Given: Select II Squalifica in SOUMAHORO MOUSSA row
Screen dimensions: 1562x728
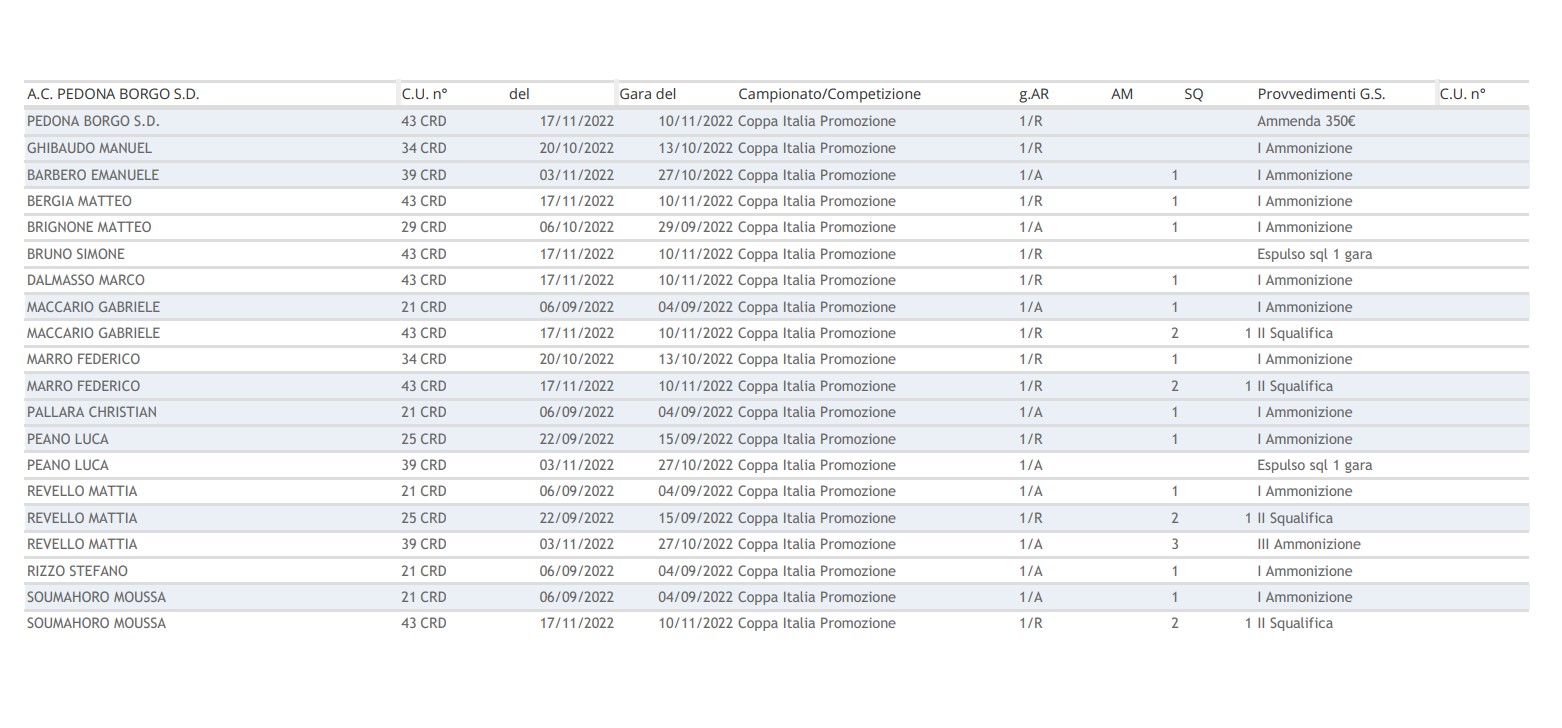Looking at the screenshot, I should 1295,623.
